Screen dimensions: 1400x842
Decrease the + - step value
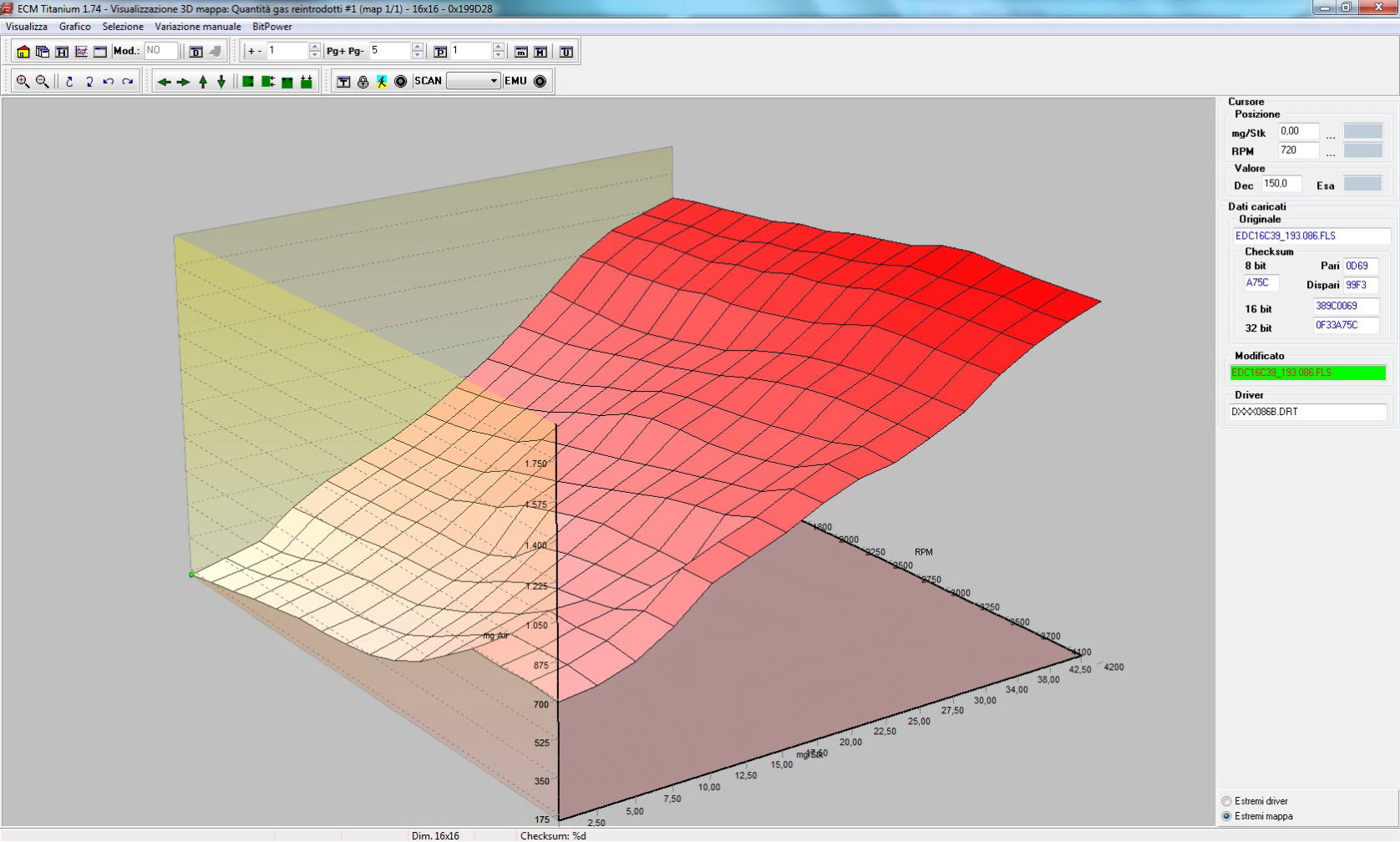(x=314, y=55)
